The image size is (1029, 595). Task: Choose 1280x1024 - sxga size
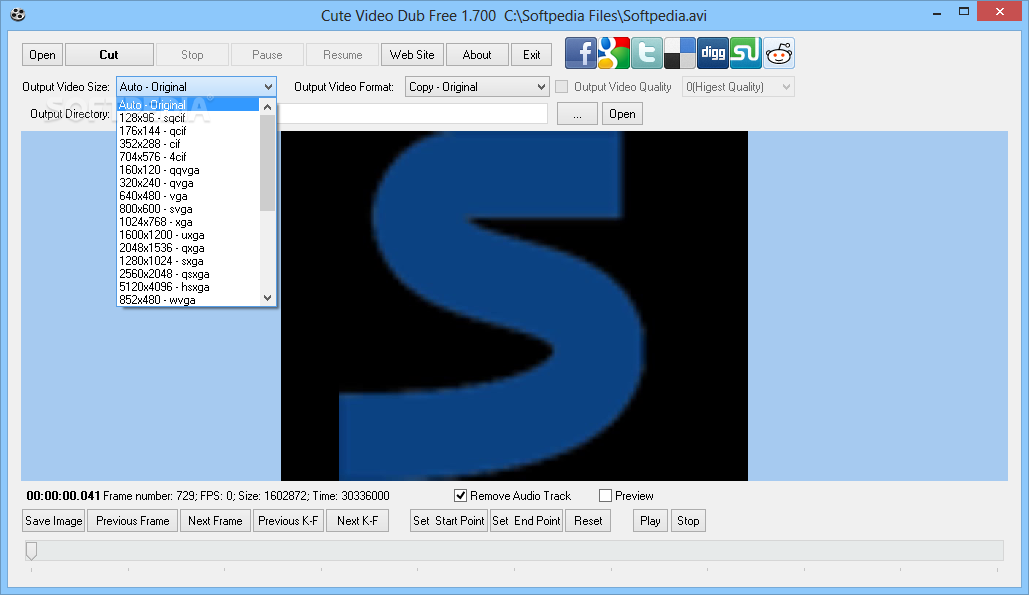[x=188, y=261]
